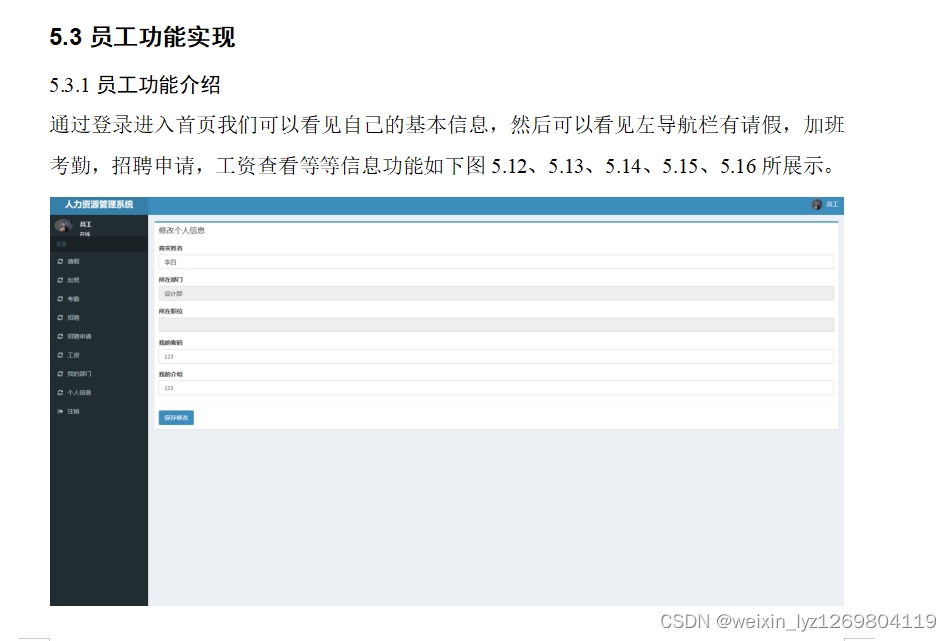Click the sidebar employee avatar picture
Image resolution: width=952 pixels, height=641 pixels.
tap(63, 226)
